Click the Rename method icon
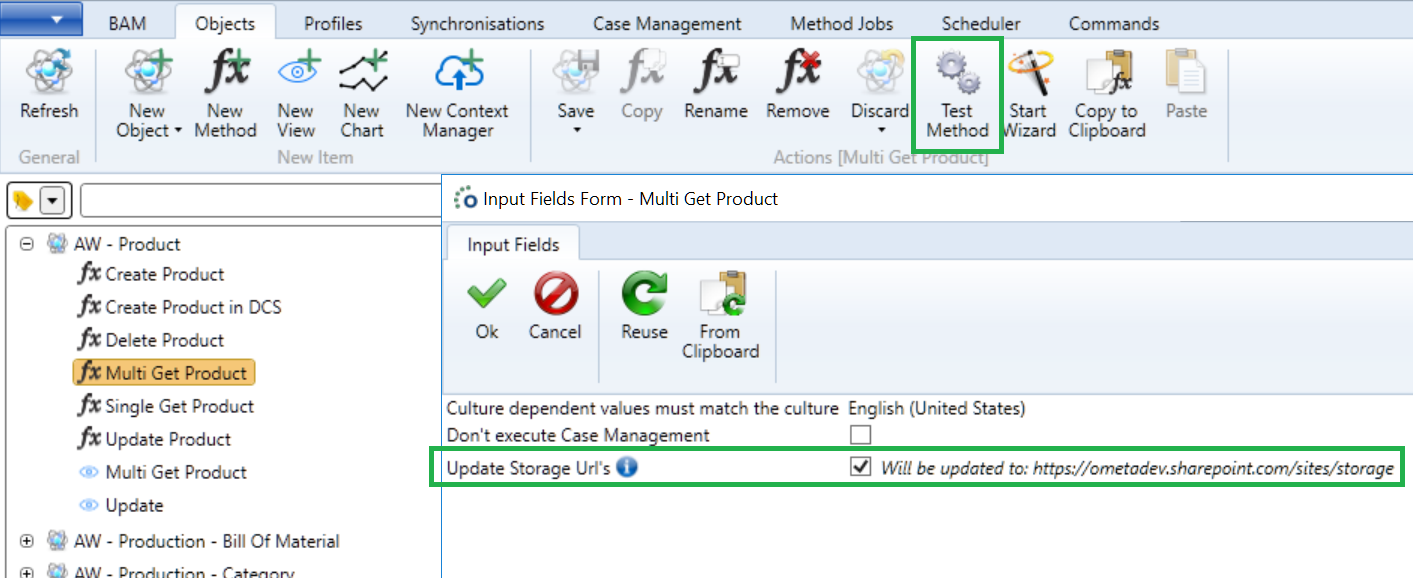Screen dimensions: 1413x578 (716, 76)
